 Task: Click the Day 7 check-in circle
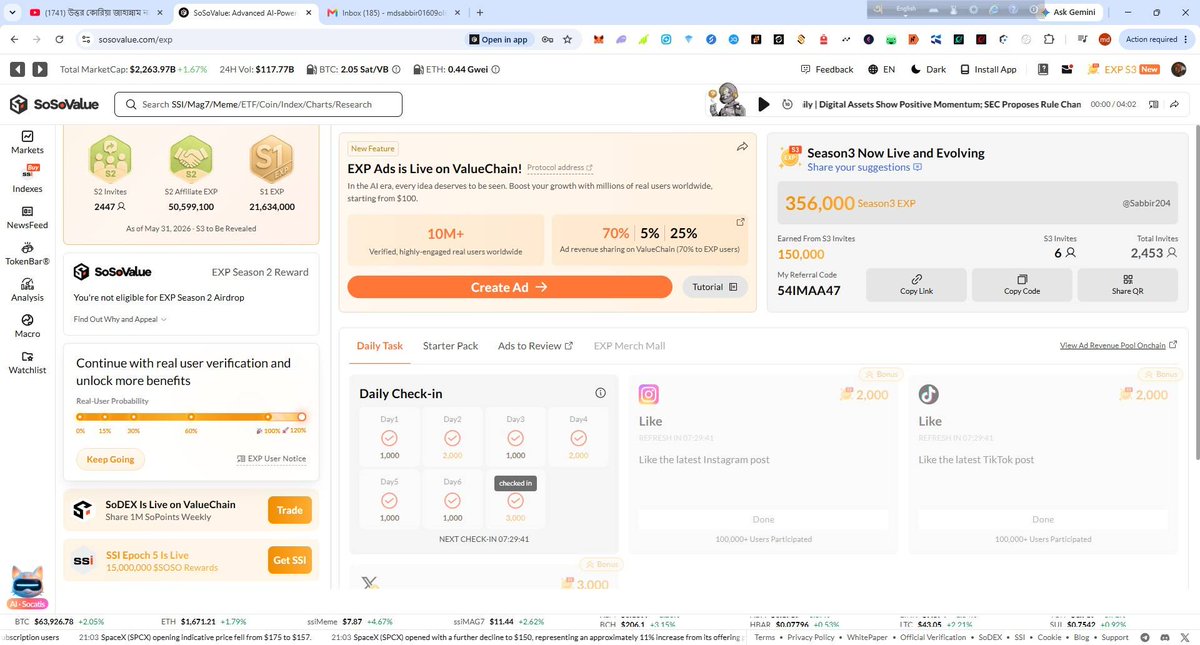coord(515,500)
